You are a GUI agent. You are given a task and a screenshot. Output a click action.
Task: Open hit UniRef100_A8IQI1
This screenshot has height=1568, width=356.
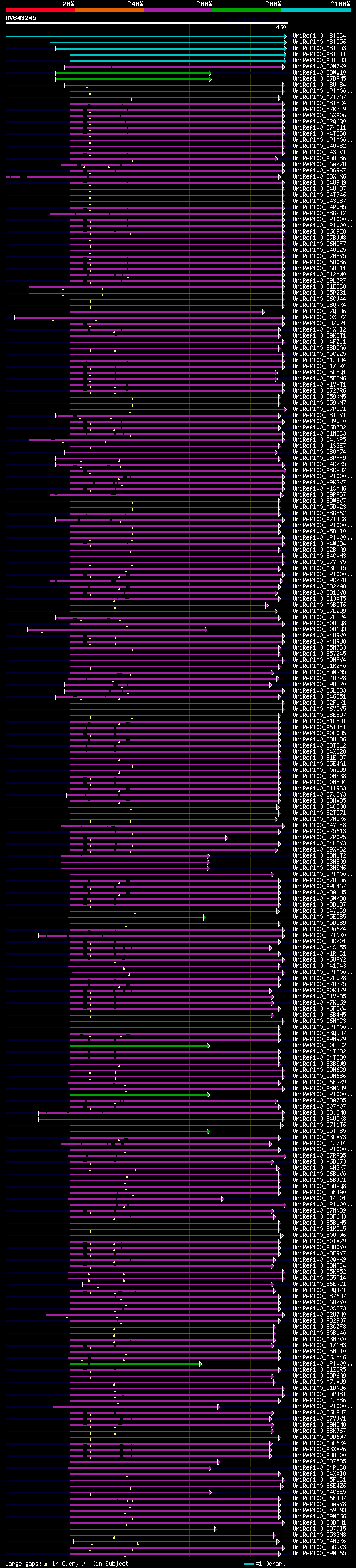[319, 54]
